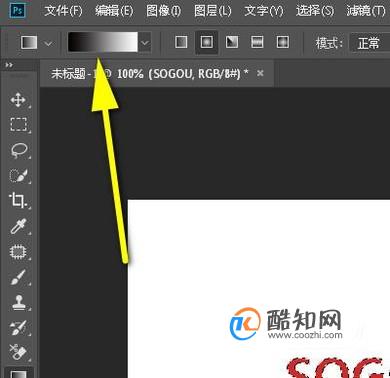
Task: Open the 编辑(E) menu
Action: coord(114,11)
